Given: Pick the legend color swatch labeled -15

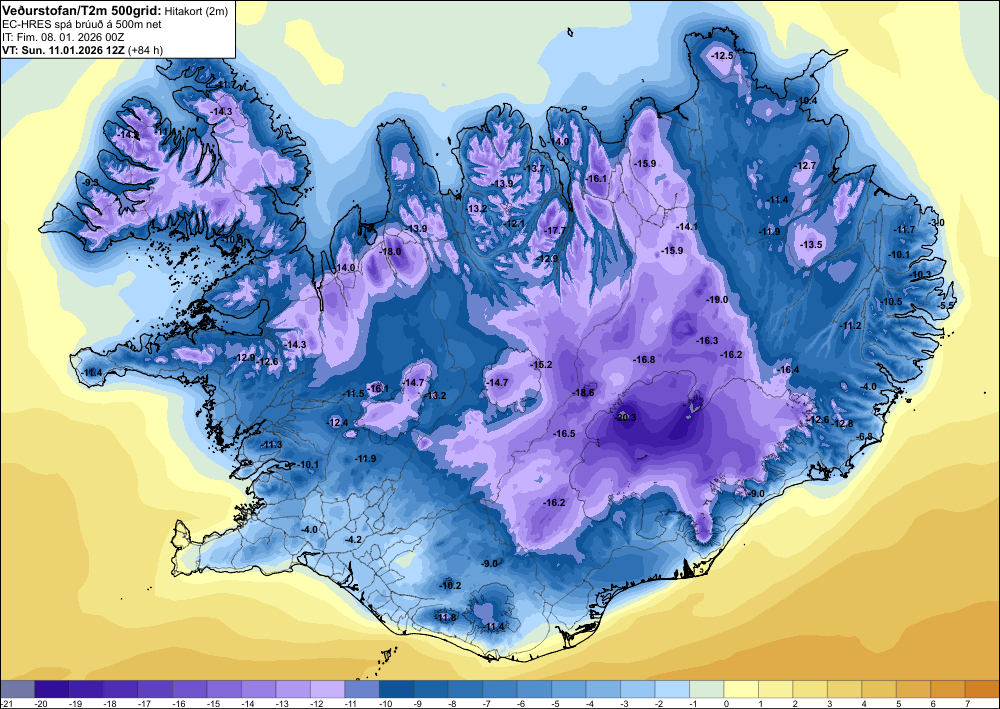Looking at the screenshot, I should point(224,689).
